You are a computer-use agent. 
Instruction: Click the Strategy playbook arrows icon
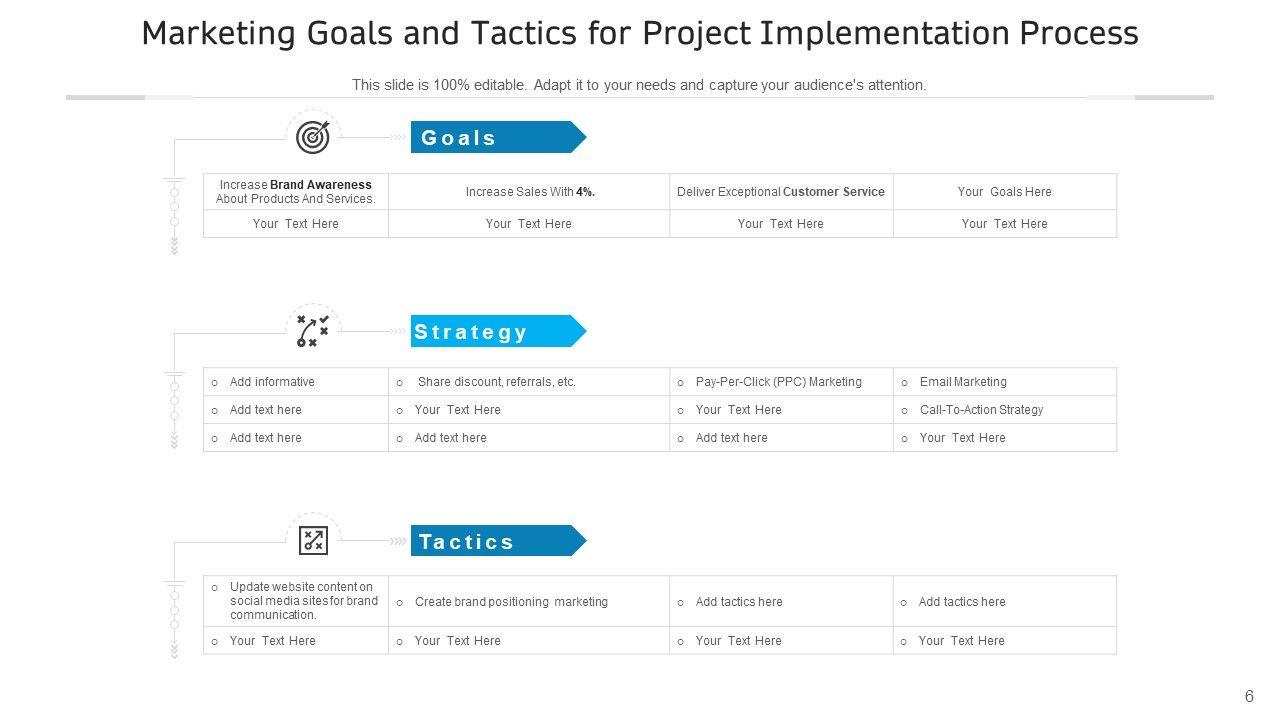(x=313, y=331)
